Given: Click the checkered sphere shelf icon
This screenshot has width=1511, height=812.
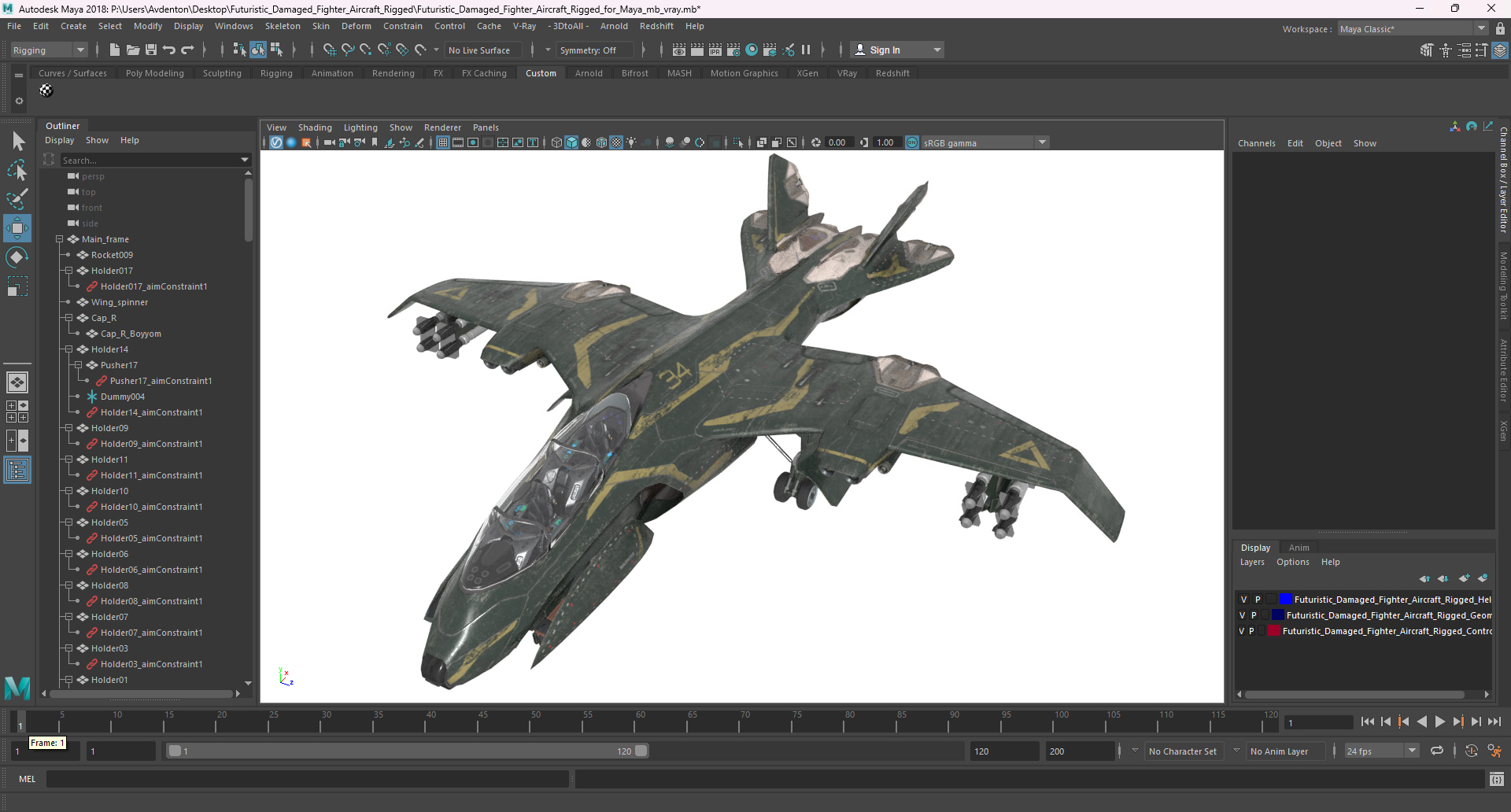Looking at the screenshot, I should [x=46, y=90].
